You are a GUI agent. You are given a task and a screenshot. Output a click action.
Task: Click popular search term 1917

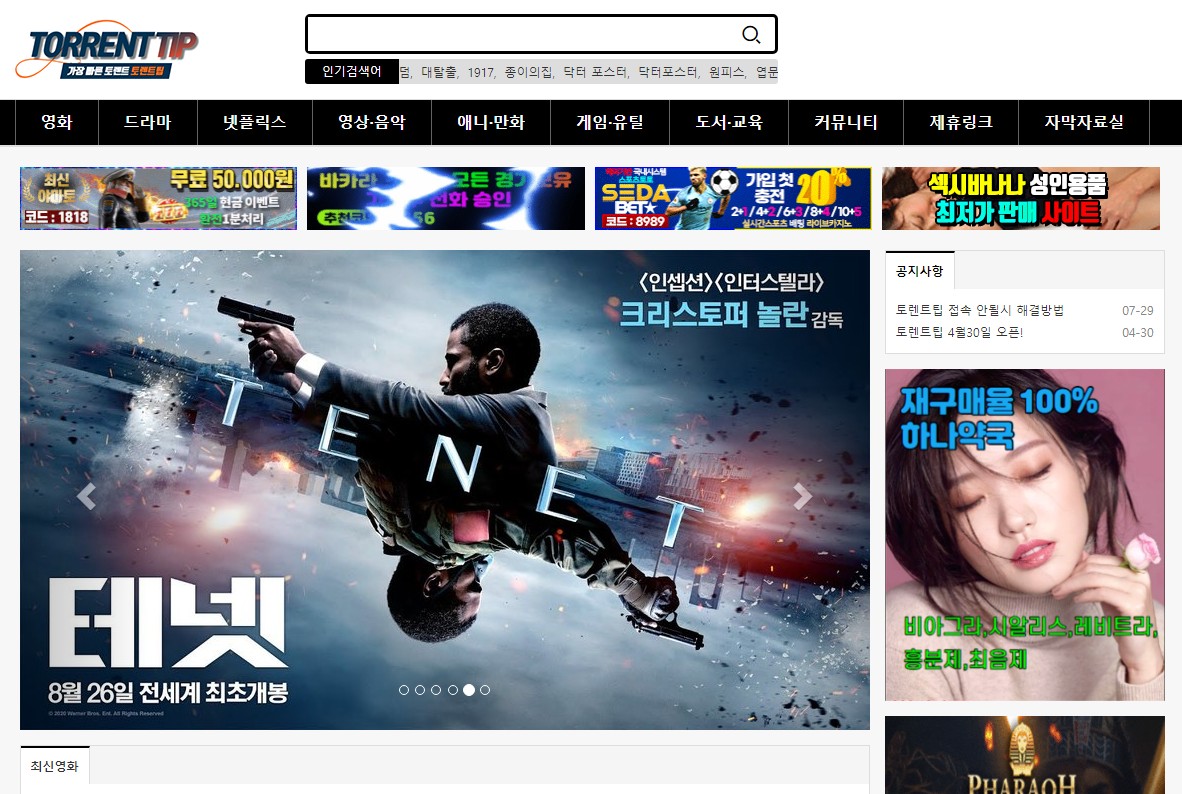click(481, 72)
